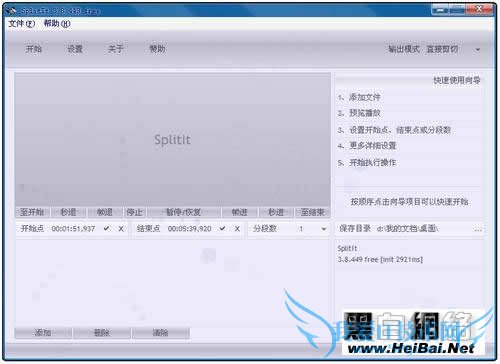Select wizard step 2 预览播放
500x364 pixels.
coord(359,113)
